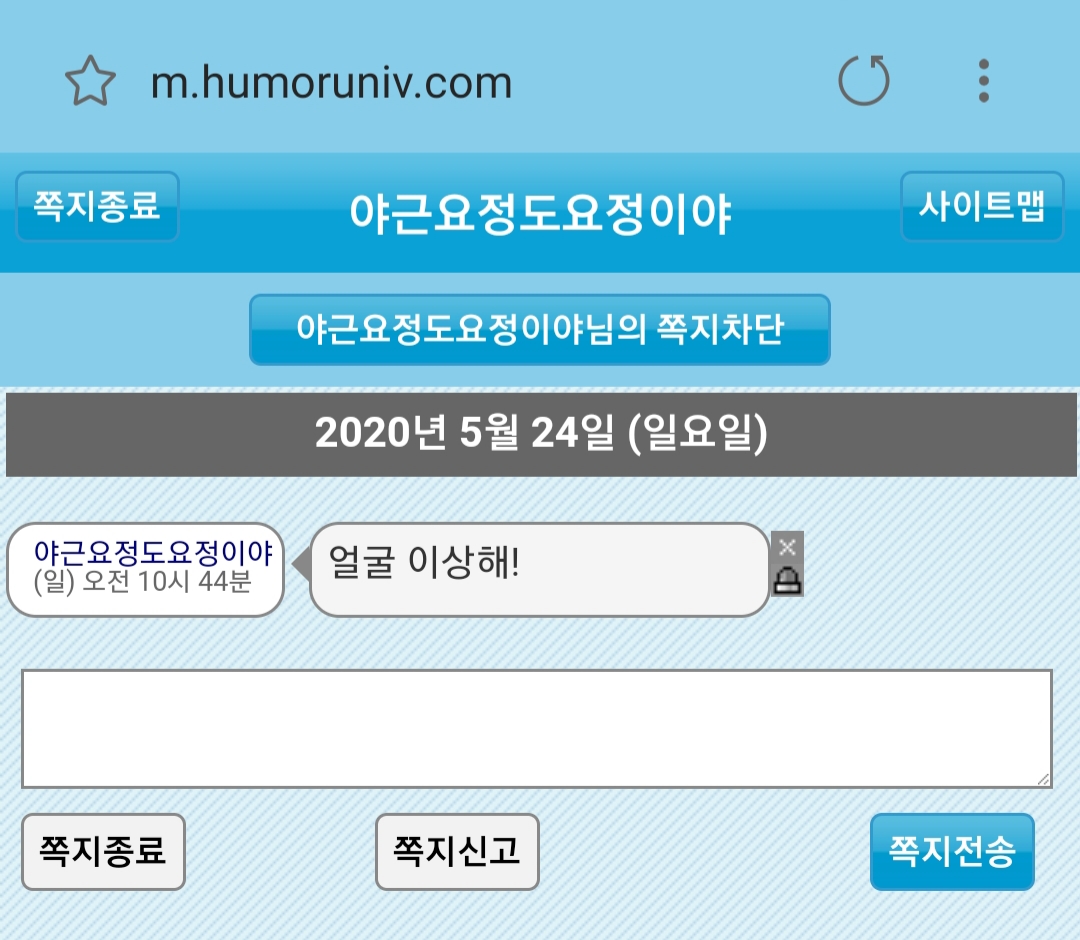Viewport: 1080px width, 940px height.
Task: Tap the 야근요정도요정이야 page title
Action: click(x=540, y=213)
